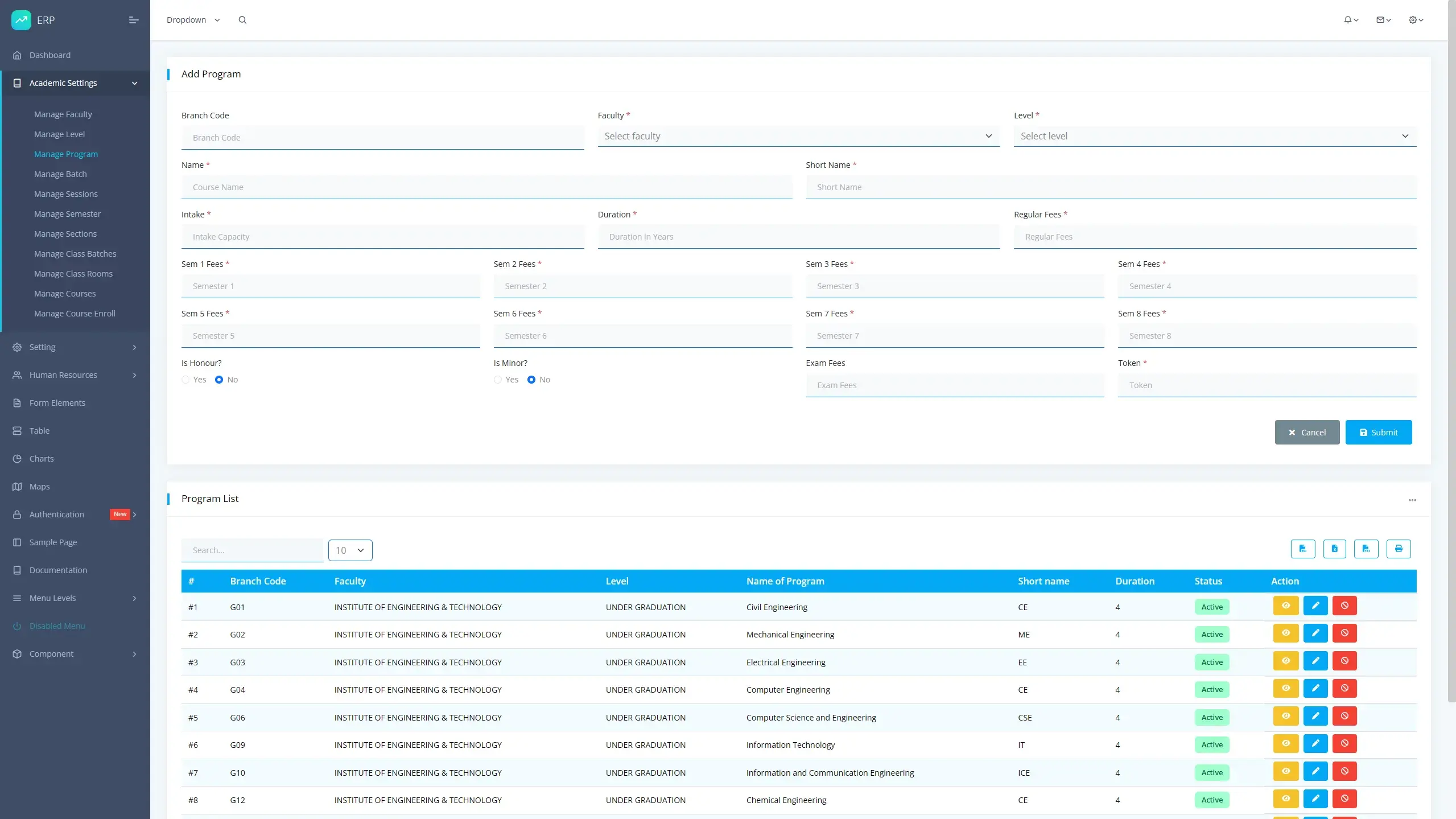Open the Program List three-dots menu
The width and height of the screenshot is (1456, 819).
click(1412, 500)
